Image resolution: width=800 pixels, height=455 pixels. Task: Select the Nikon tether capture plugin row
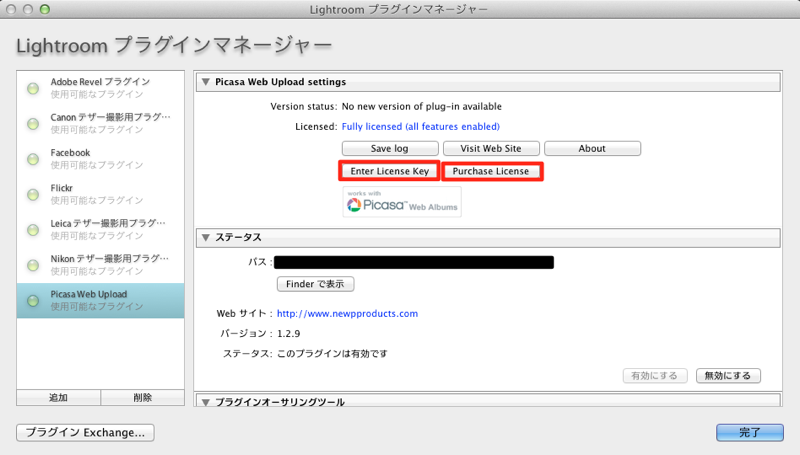[x=101, y=265]
